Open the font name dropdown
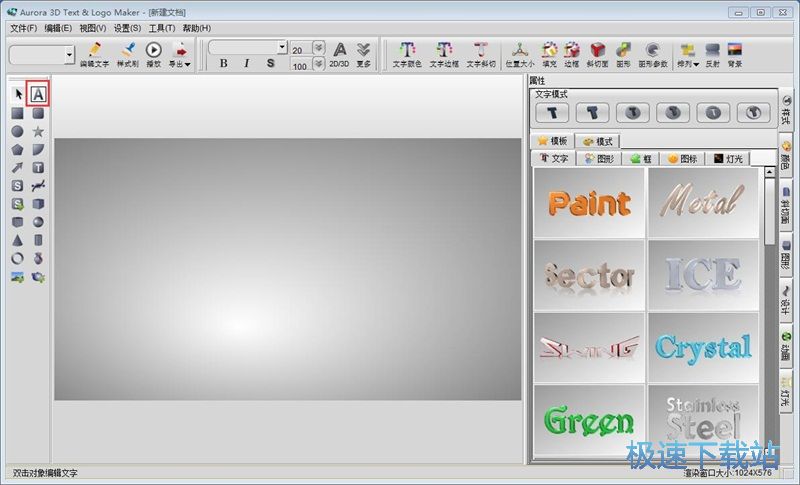Viewport: 800px width, 485px height. click(282, 47)
